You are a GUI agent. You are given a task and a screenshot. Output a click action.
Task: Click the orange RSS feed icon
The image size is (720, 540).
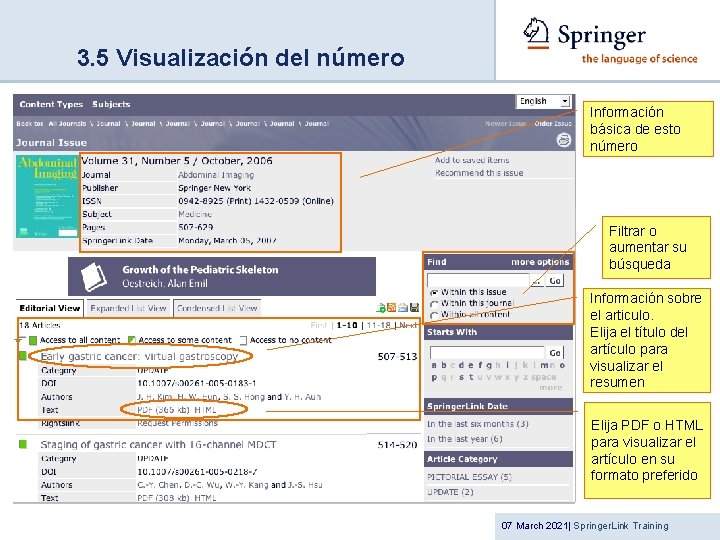click(391, 308)
